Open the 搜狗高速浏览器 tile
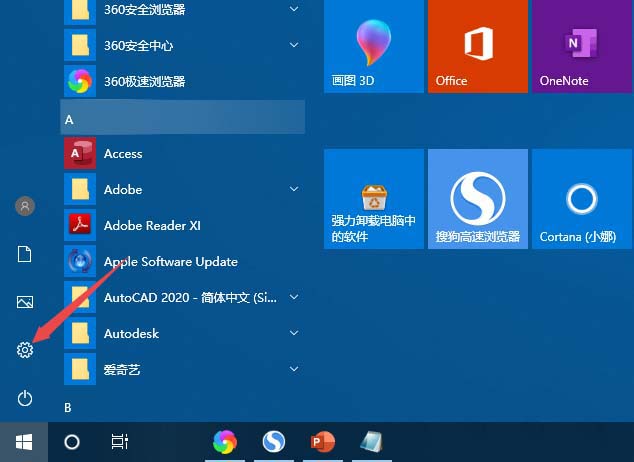634x462 pixels. pyautogui.click(x=478, y=199)
